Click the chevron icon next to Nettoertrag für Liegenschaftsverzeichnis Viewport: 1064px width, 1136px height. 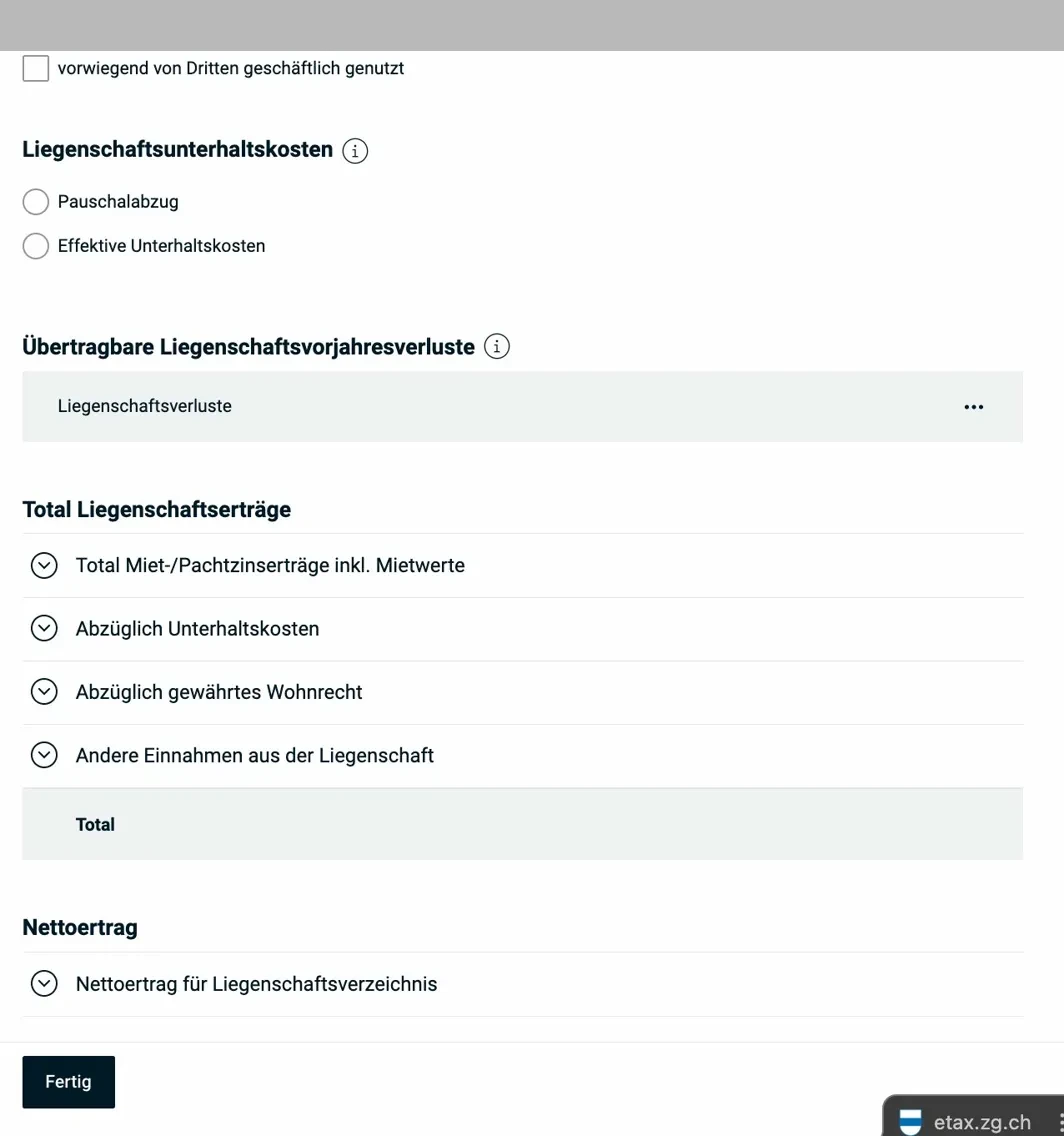point(44,984)
